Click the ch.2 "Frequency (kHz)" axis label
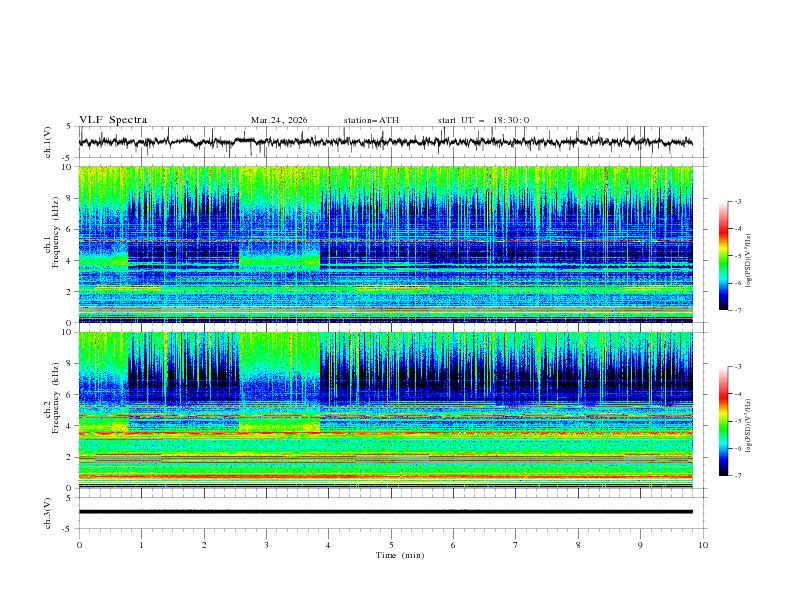This screenshot has height=612, width=792. pyautogui.click(x=56, y=398)
